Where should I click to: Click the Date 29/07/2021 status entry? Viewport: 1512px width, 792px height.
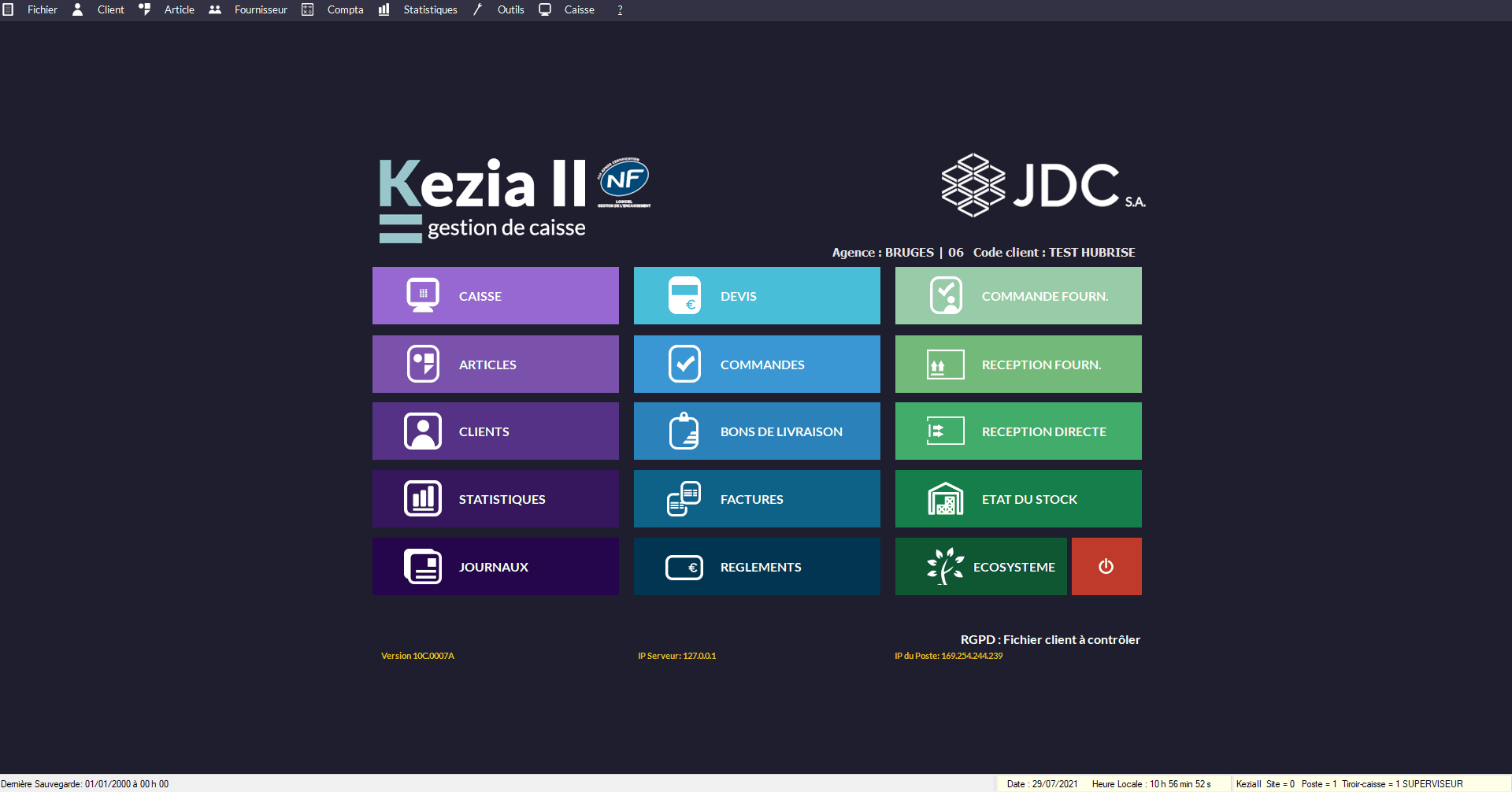point(1042,784)
